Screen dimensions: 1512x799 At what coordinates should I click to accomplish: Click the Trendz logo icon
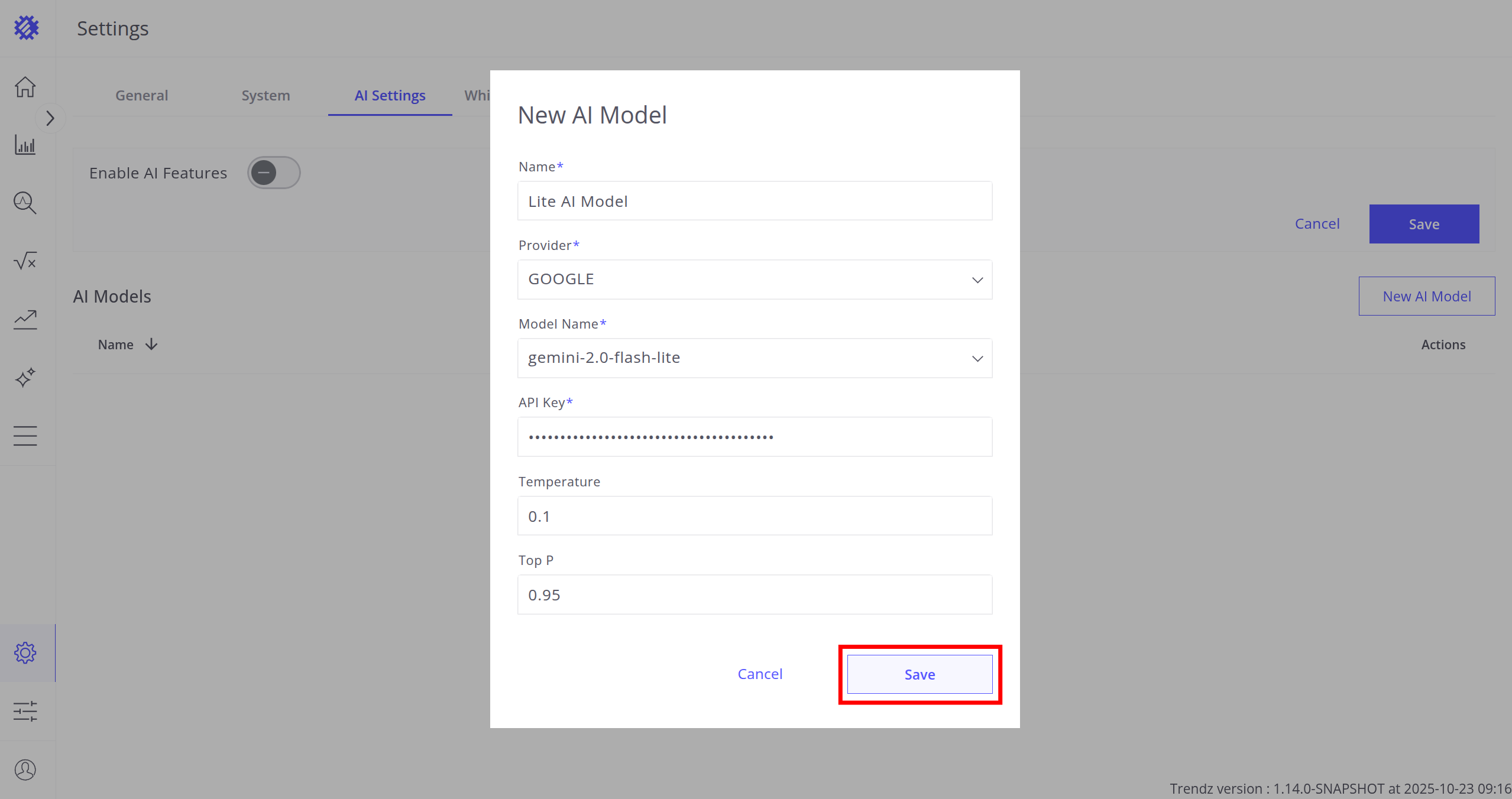[x=26, y=28]
